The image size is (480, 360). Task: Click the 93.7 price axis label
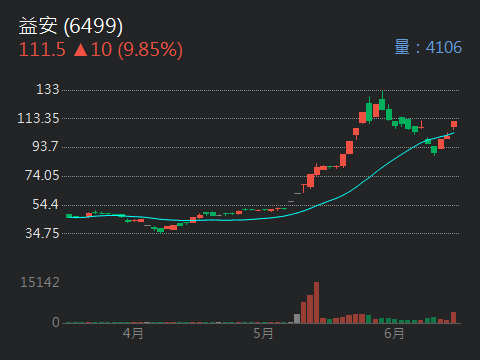tap(46, 146)
